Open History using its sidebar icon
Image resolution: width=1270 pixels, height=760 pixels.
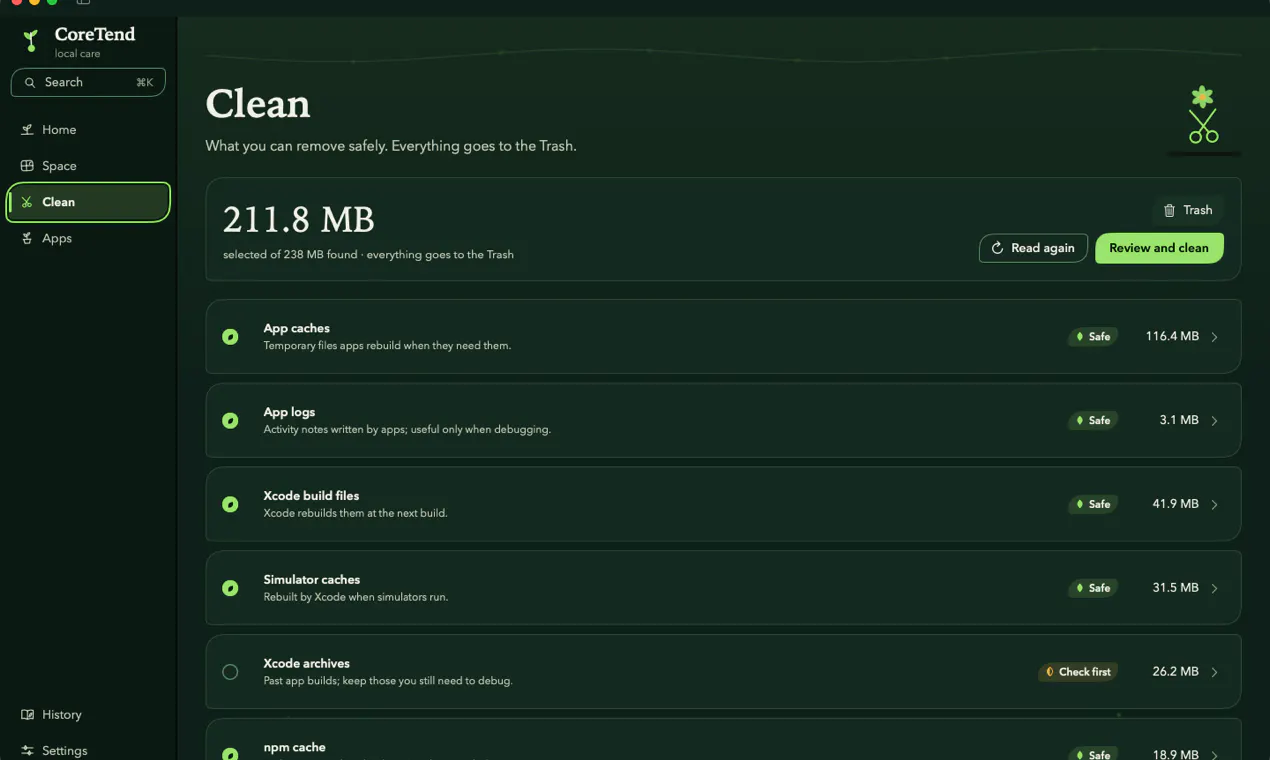pyautogui.click(x=27, y=715)
